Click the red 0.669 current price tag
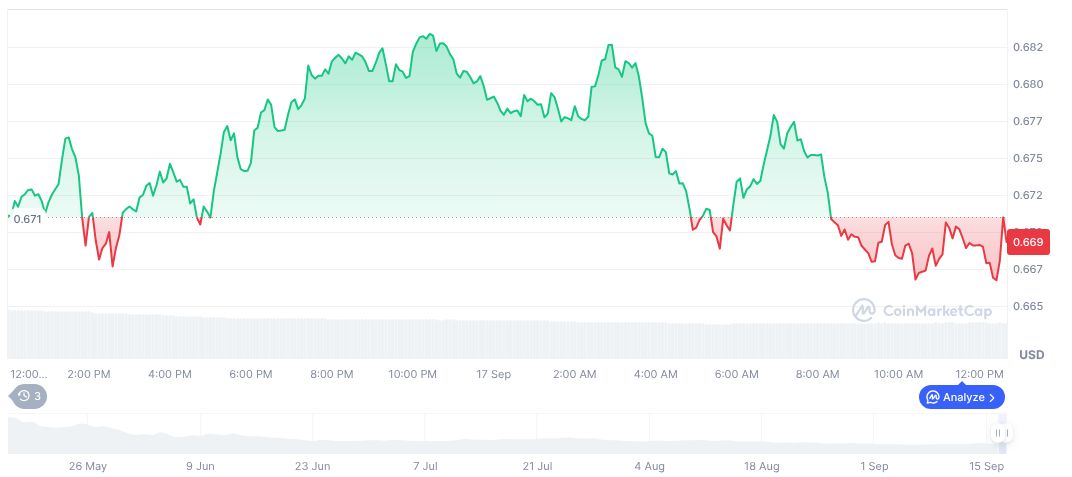The width and height of the screenshot is (1072, 477). [x=1029, y=241]
